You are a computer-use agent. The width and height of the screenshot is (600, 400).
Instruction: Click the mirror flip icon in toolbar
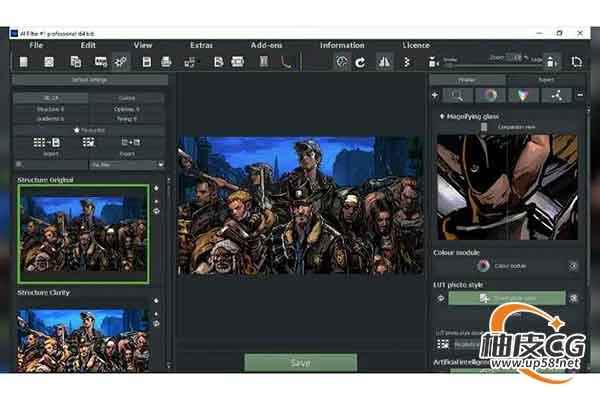tap(384, 62)
